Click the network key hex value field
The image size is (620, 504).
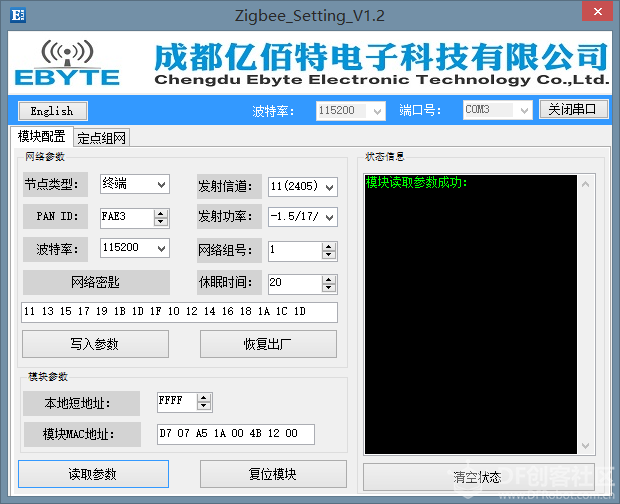click(179, 312)
